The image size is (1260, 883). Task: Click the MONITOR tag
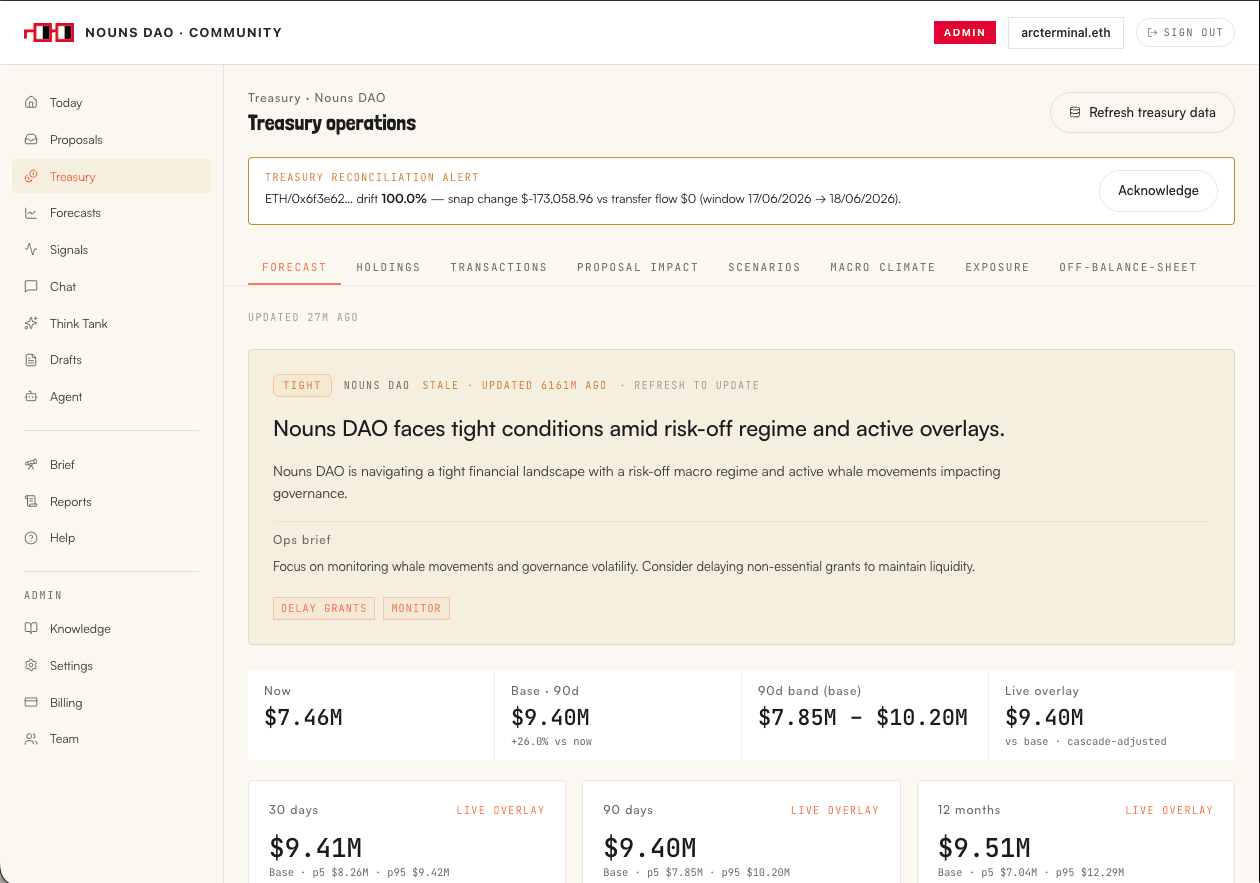(x=416, y=608)
